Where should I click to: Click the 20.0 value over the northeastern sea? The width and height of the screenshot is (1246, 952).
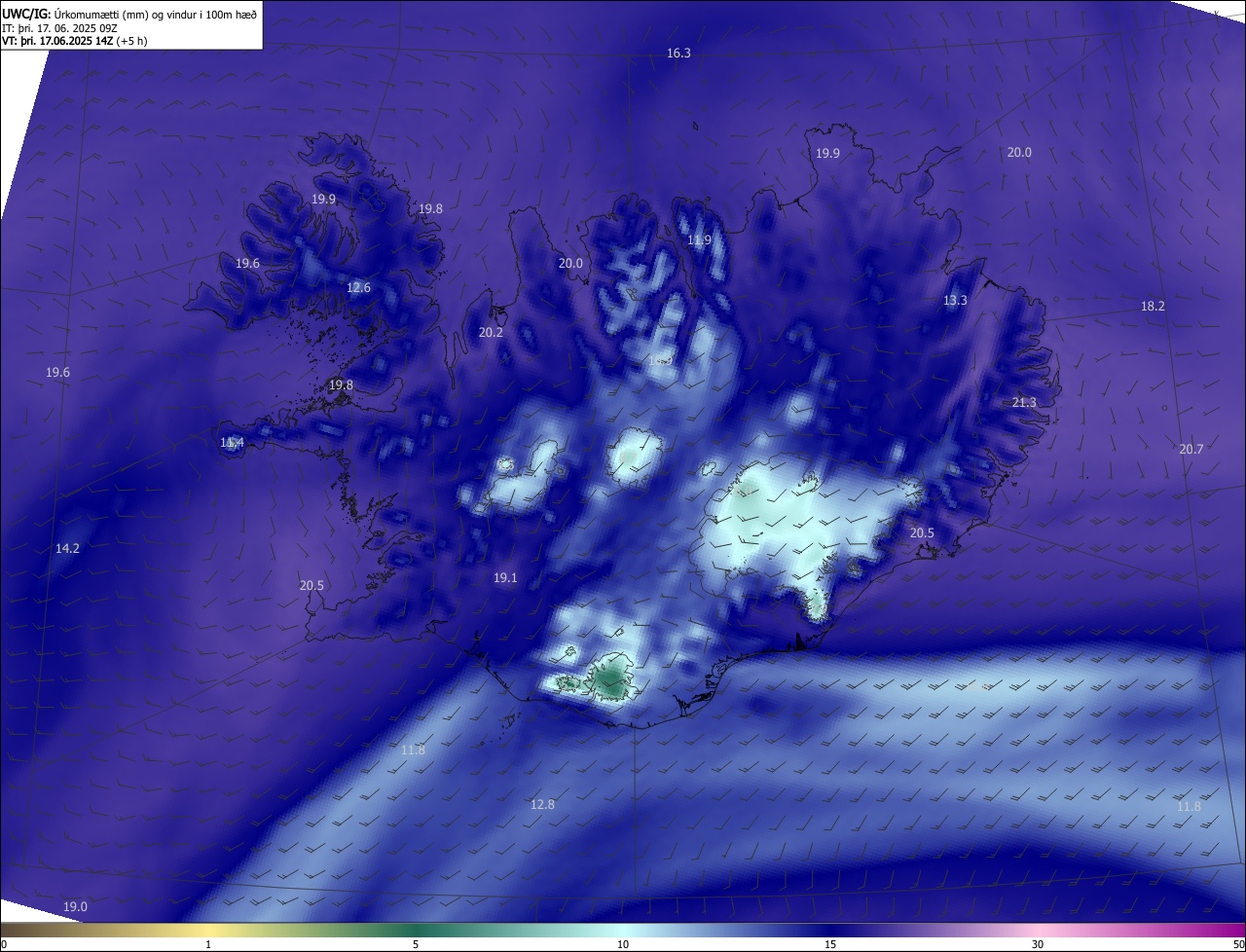click(x=1019, y=153)
